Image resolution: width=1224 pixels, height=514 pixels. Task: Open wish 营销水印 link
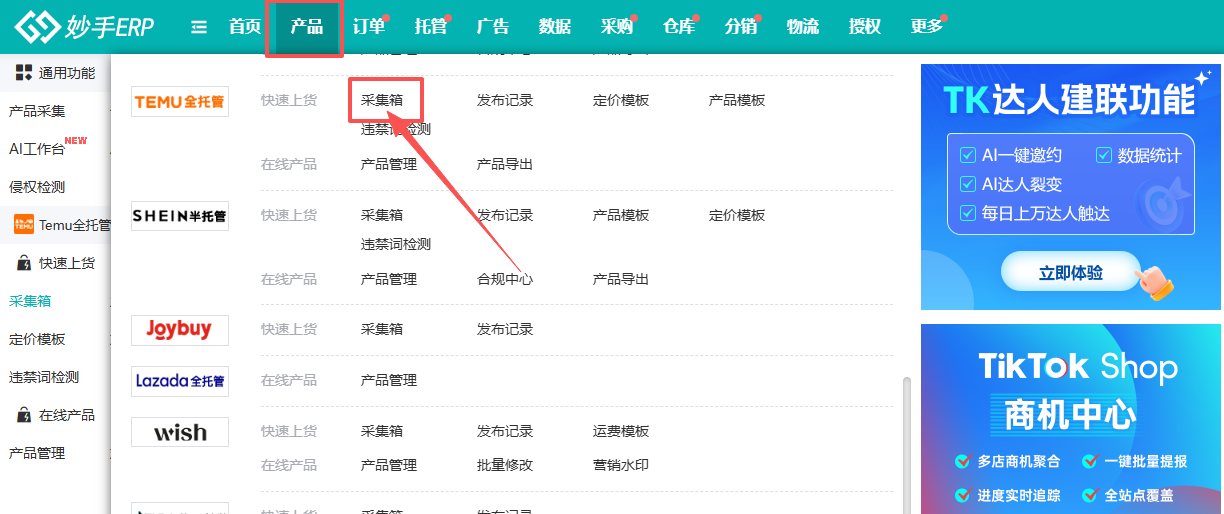621,465
